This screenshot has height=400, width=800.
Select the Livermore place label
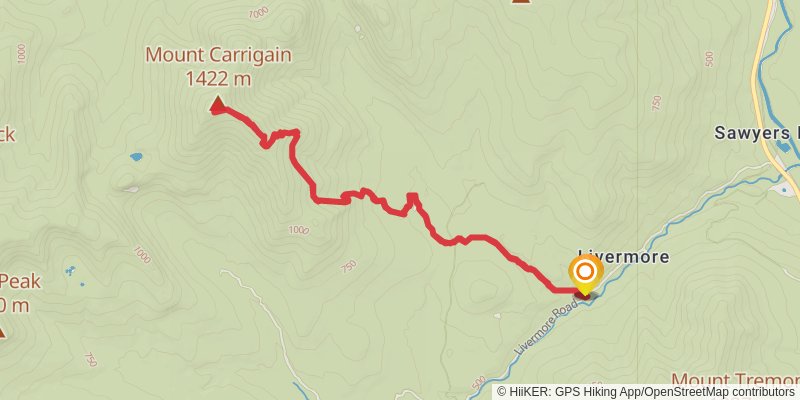(x=623, y=257)
